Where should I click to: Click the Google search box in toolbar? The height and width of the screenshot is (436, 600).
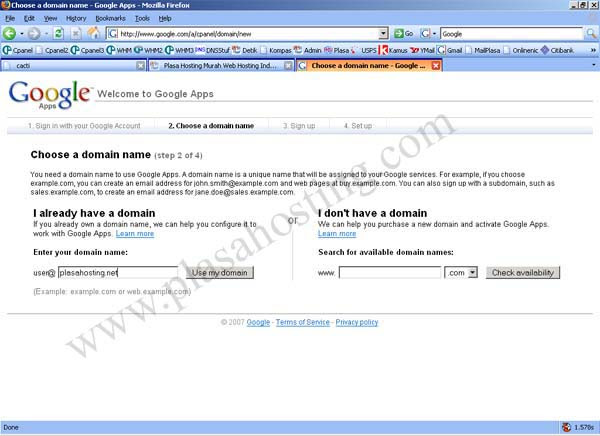[512, 34]
